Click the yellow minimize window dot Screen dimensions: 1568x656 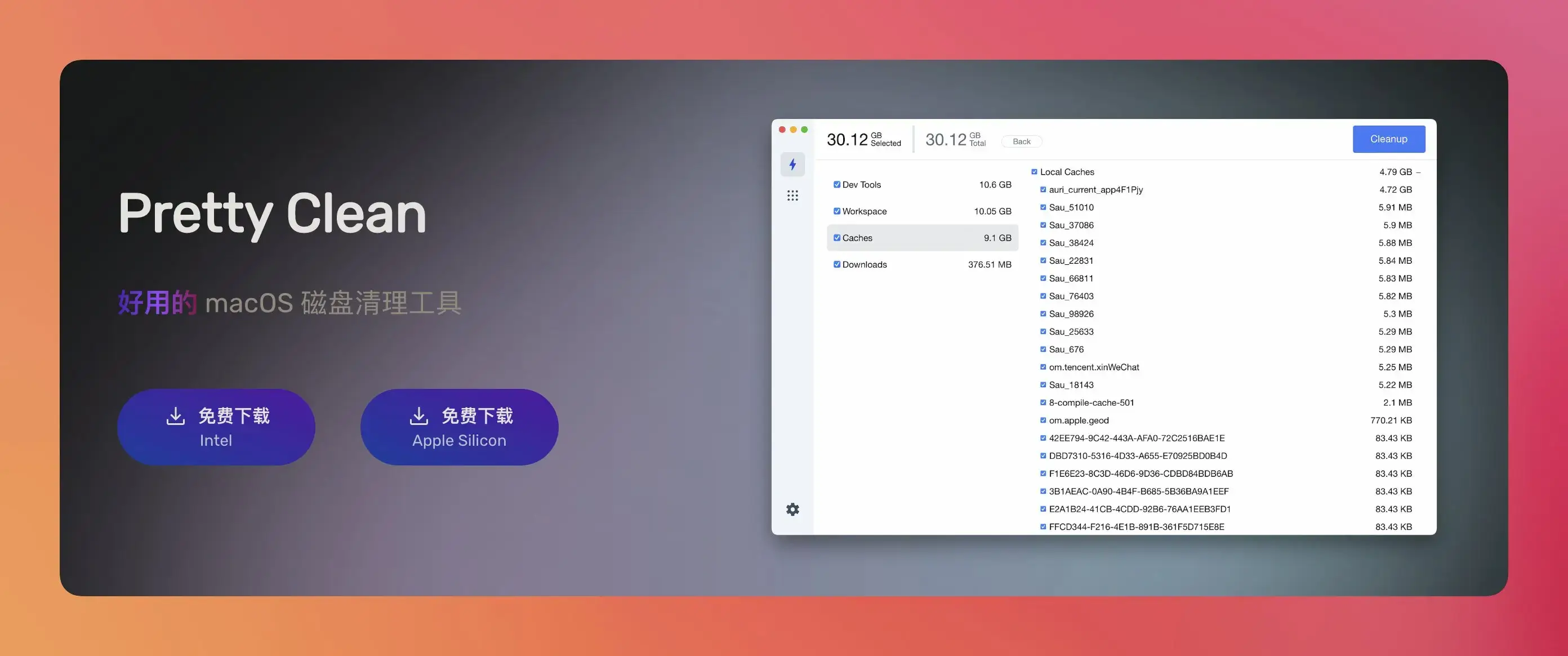[x=793, y=130]
